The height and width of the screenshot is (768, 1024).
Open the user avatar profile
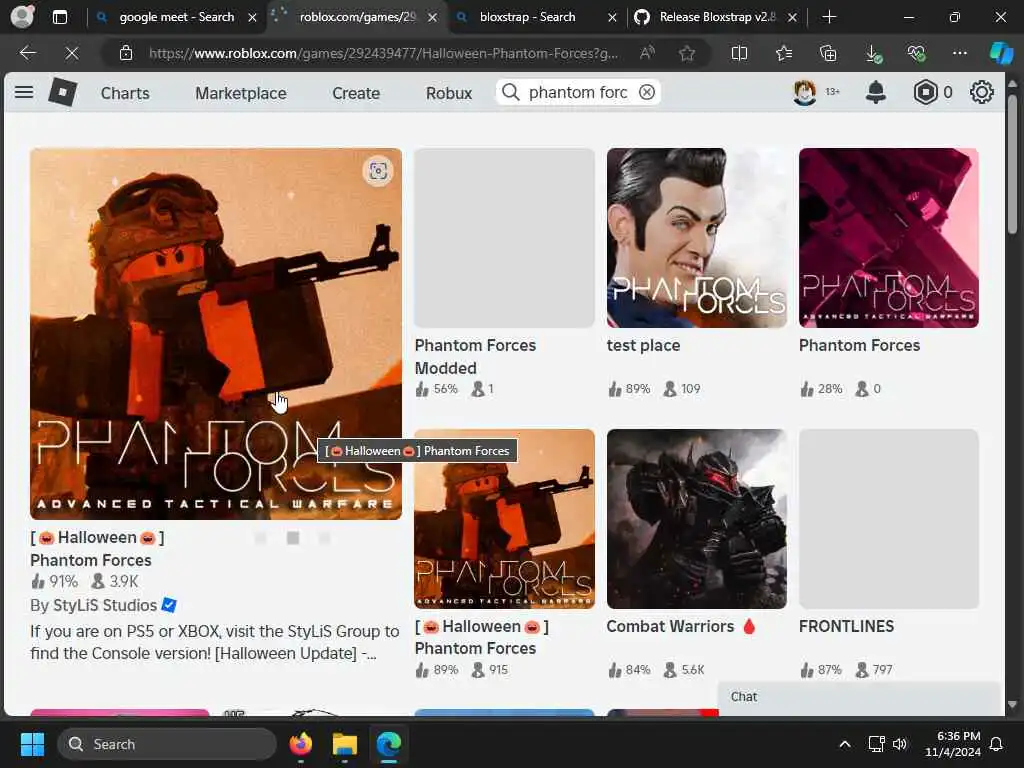[805, 92]
